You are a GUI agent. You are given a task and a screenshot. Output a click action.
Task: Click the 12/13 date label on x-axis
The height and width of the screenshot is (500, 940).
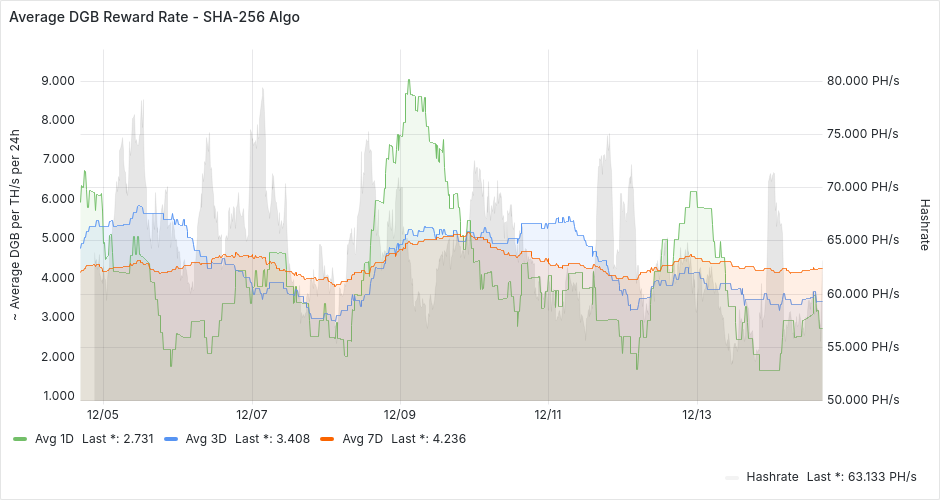tap(697, 414)
